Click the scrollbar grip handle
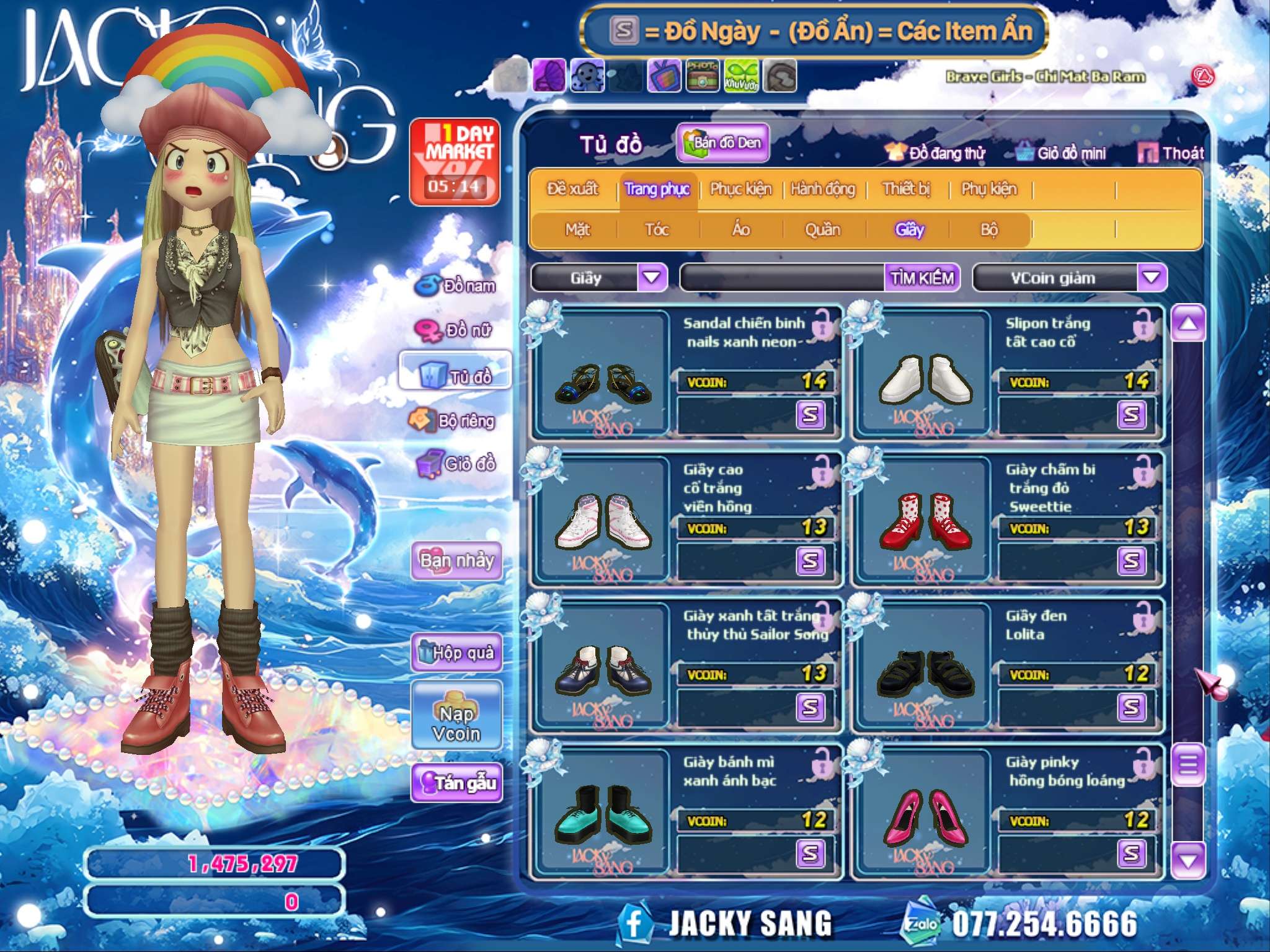This screenshot has height=952, width=1270. coord(1188,764)
